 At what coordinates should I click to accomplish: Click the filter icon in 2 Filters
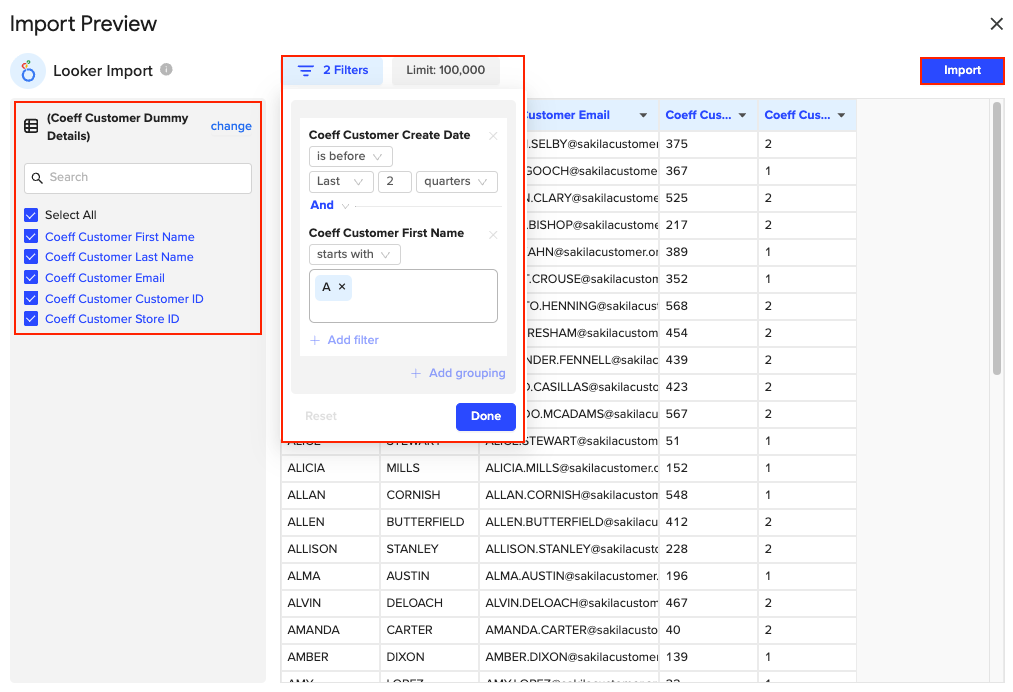tap(306, 71)
